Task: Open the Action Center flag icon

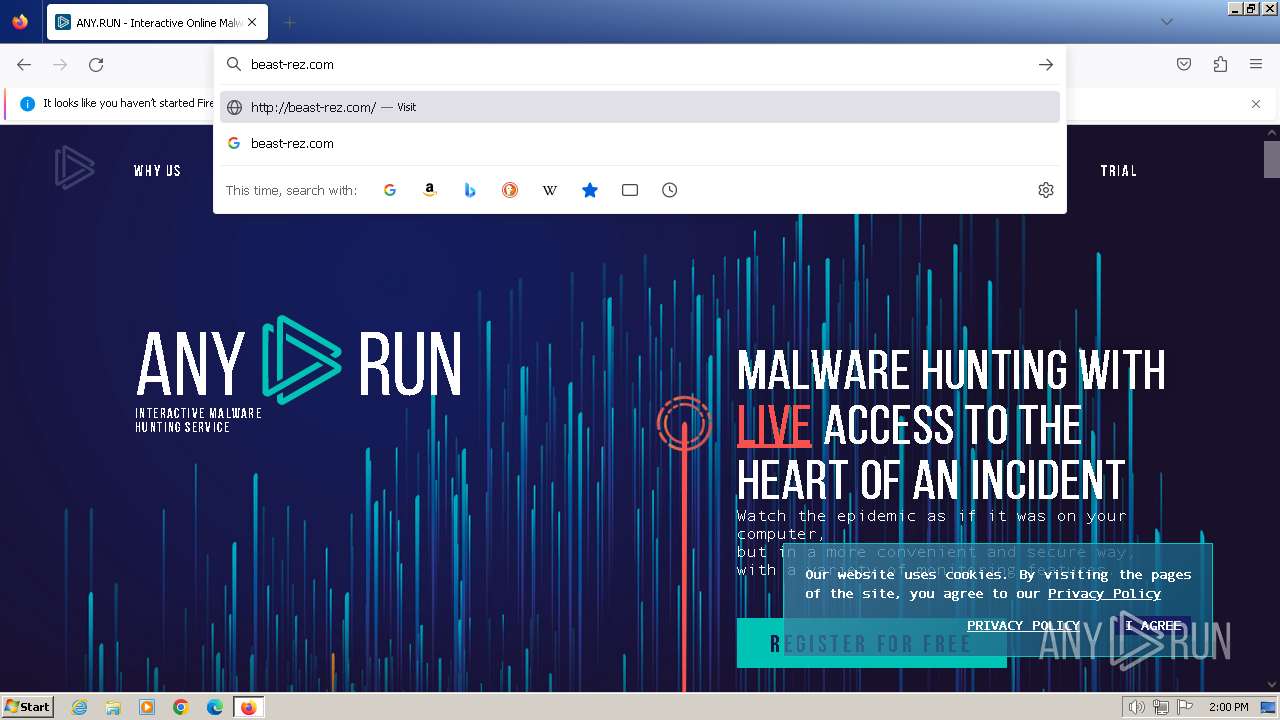Action: [x=1185, y=707]
